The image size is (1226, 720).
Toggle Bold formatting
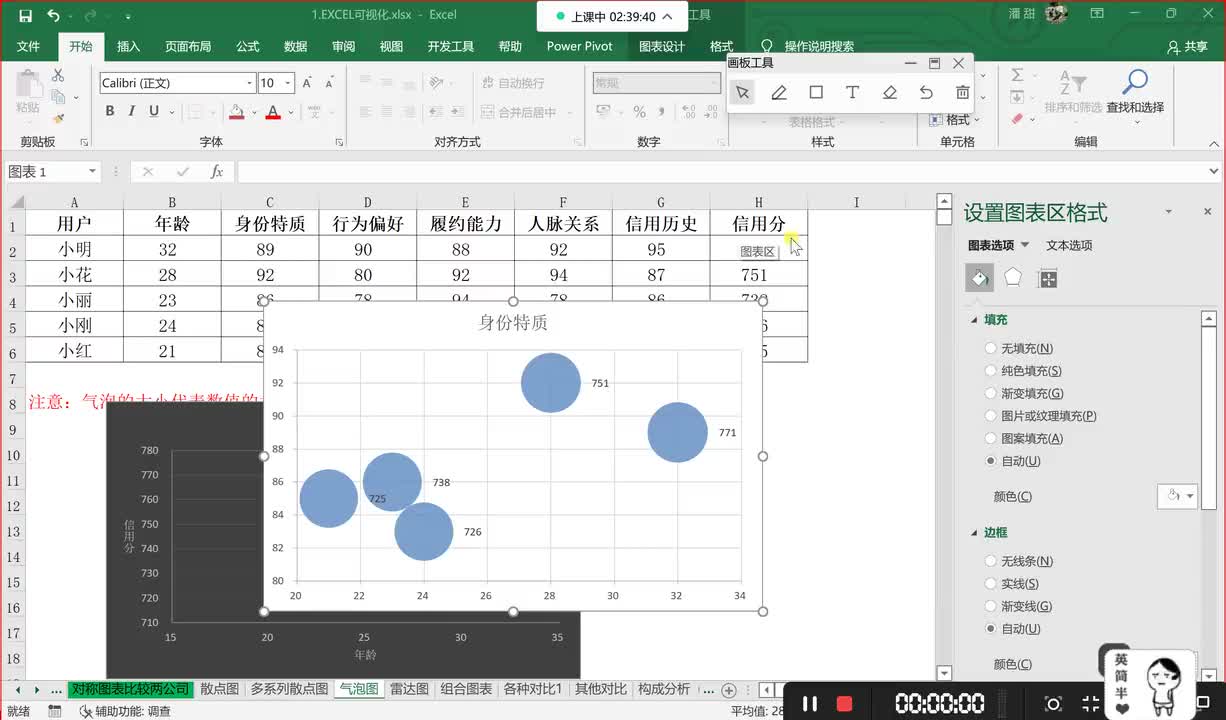[109, 111]
